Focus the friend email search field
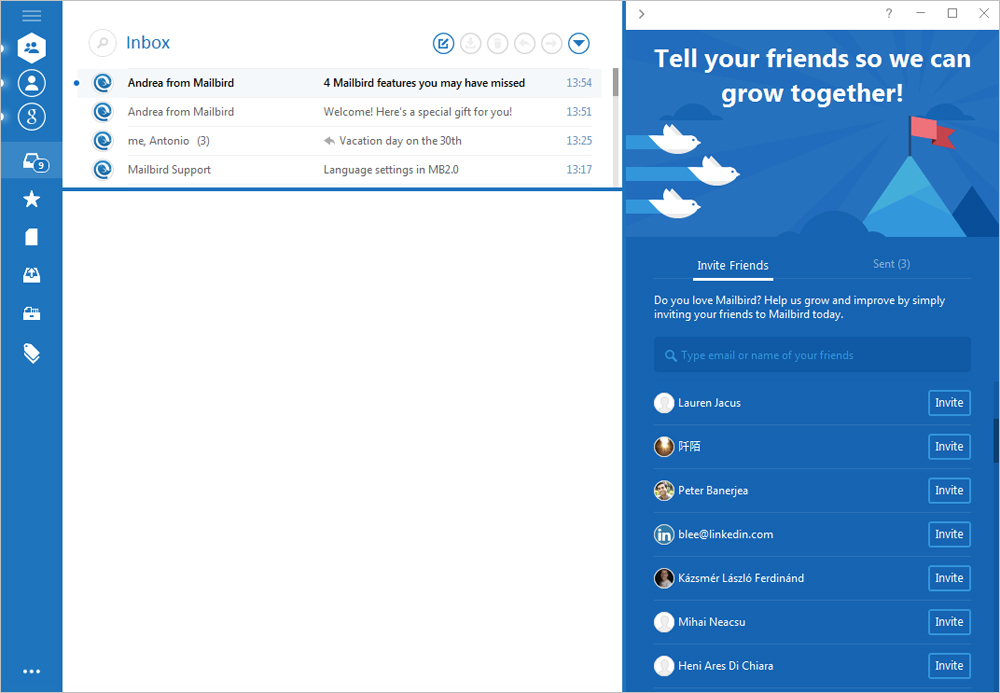 (x=812, y=355)
